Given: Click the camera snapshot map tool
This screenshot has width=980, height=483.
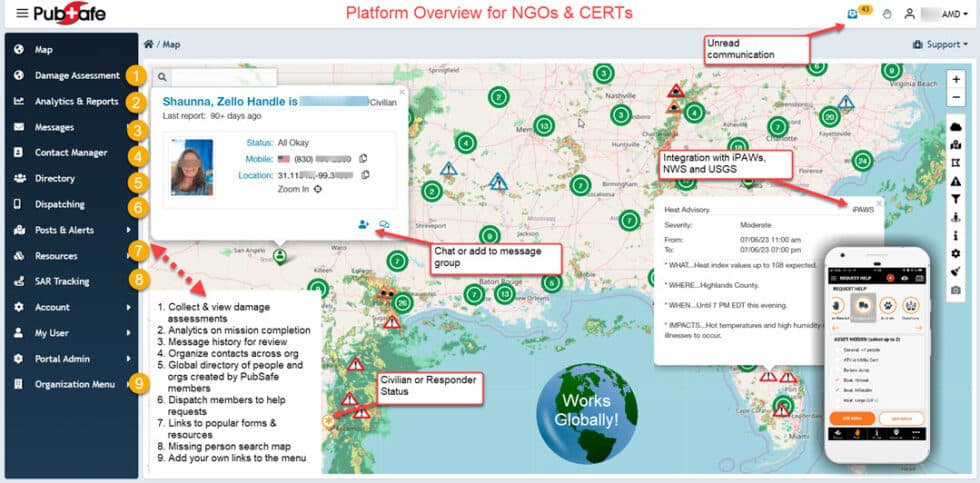Looking at the screenshot, I should (956, 290).
